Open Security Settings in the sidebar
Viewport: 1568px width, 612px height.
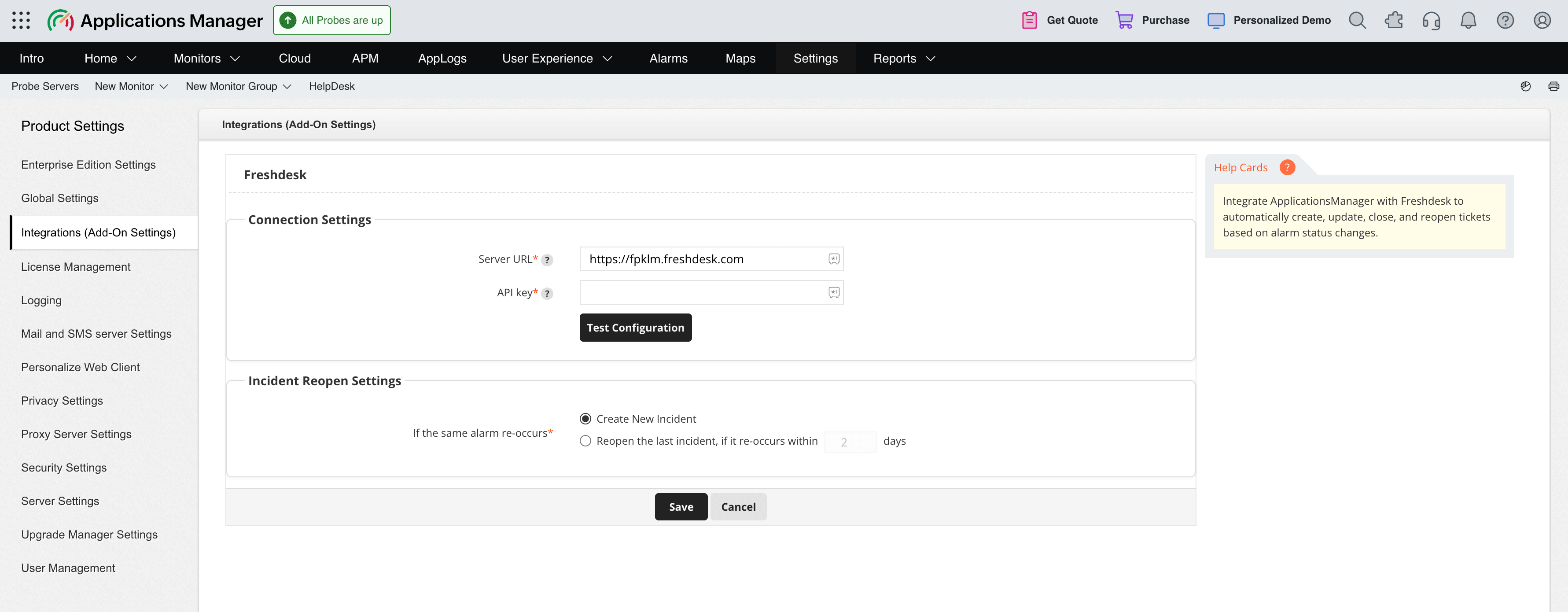64,468
